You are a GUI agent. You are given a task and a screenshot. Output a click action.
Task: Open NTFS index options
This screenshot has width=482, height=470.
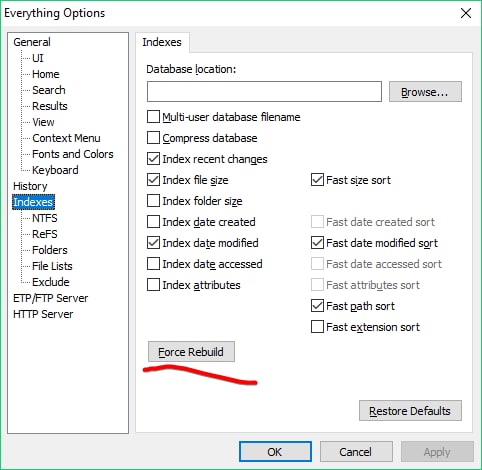(x=45, y=218)
